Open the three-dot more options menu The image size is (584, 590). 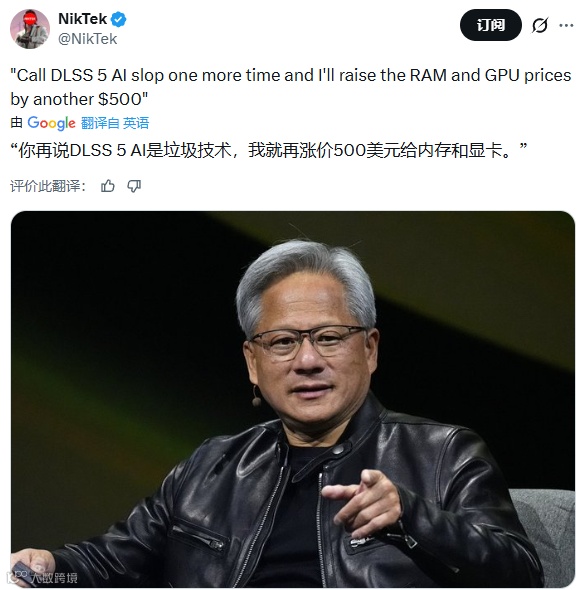[566, 26]
